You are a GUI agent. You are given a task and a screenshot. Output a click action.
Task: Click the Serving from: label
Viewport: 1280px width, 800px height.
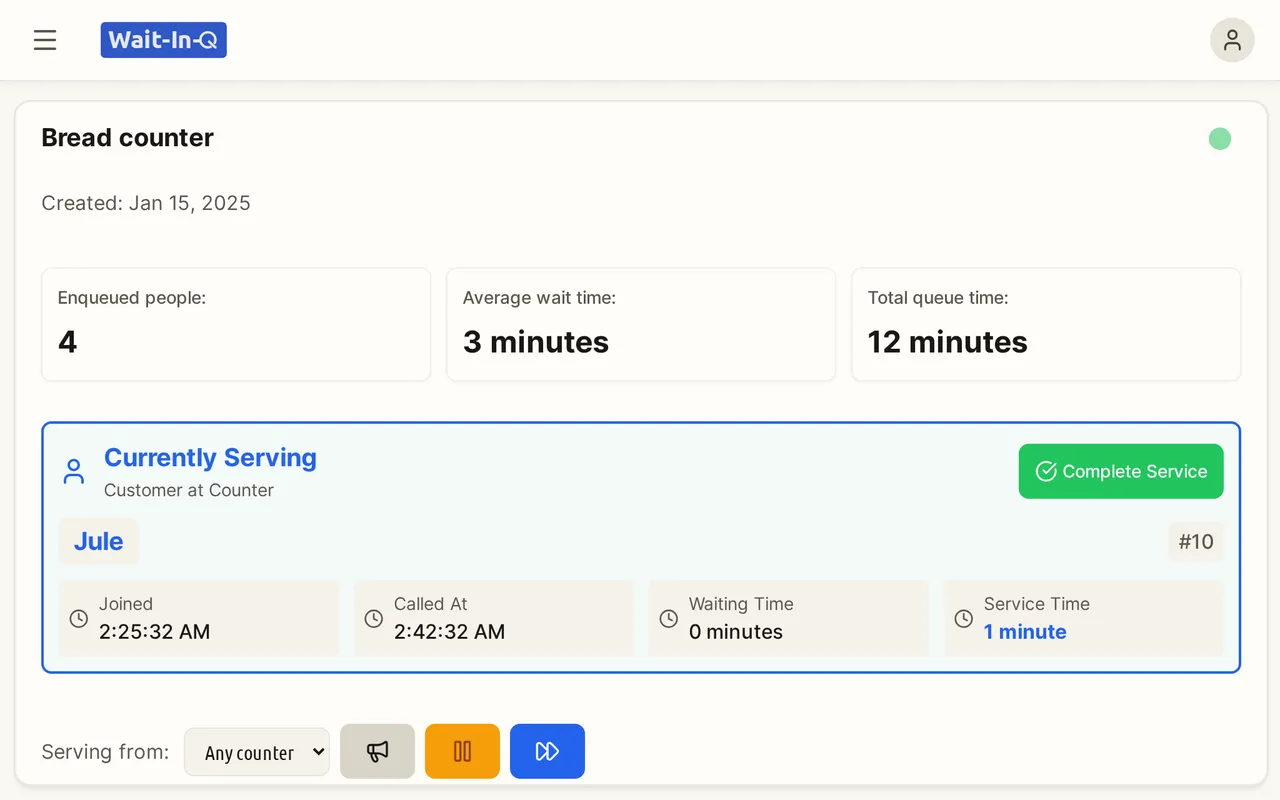tap(106, 752)
